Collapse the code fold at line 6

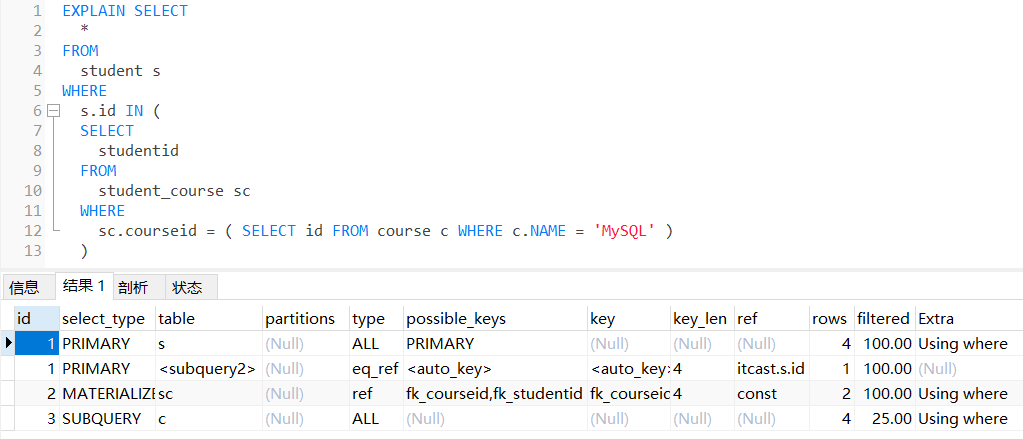click(x=53, y=111)
